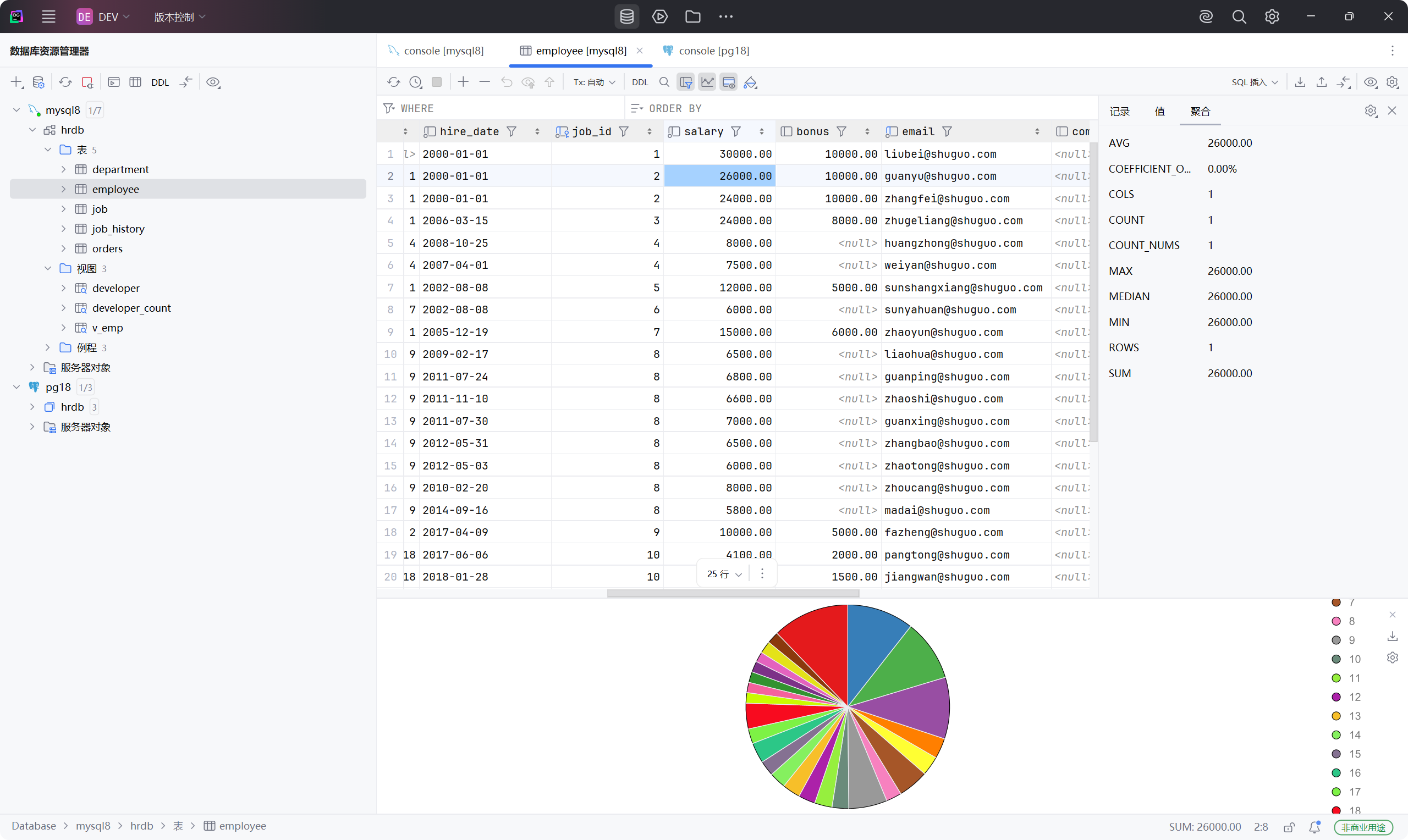Click refresh icon in database explorer toolbar
The width and height of the screenshot is (1408, 840).
(x=65, y=82)
